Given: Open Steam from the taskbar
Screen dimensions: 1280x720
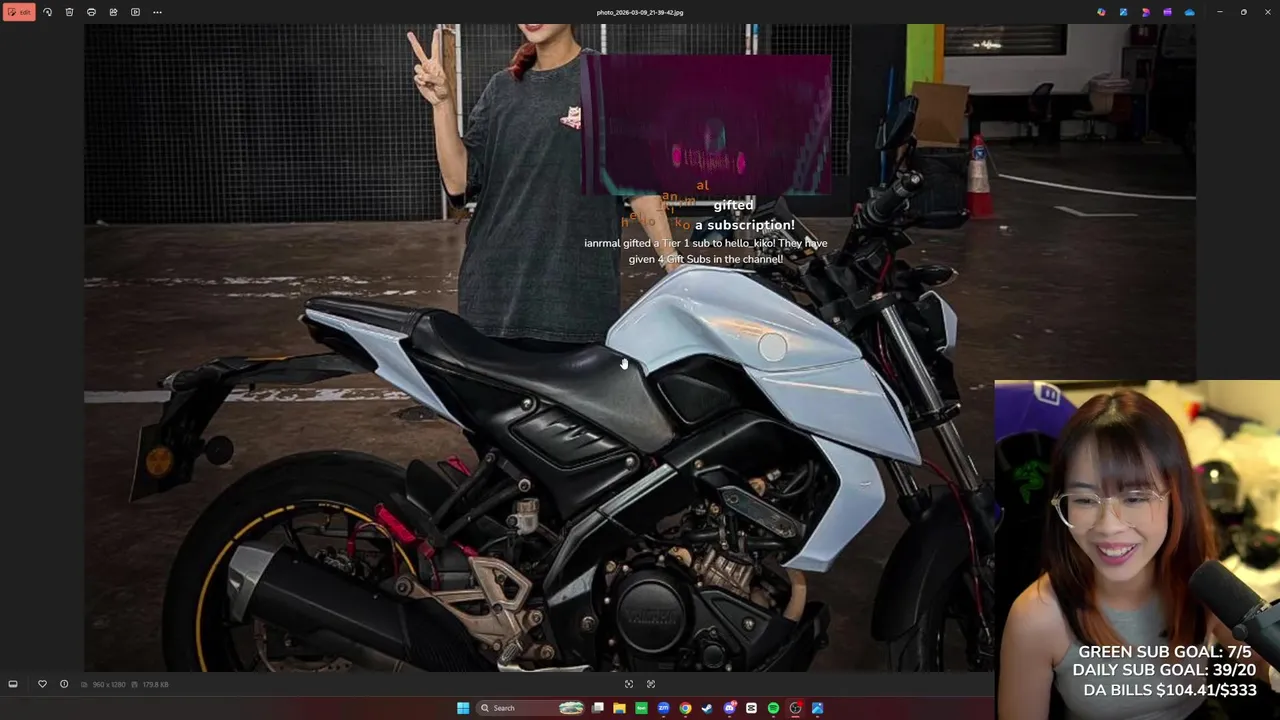Looking at the screenshot, I should click(707, 708).
